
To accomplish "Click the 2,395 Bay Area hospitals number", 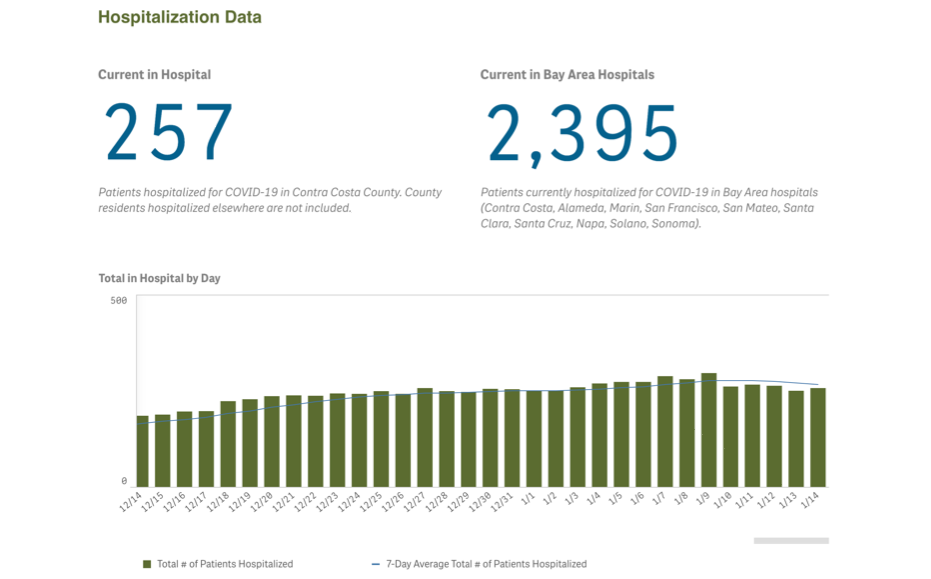I will (582, 133).
